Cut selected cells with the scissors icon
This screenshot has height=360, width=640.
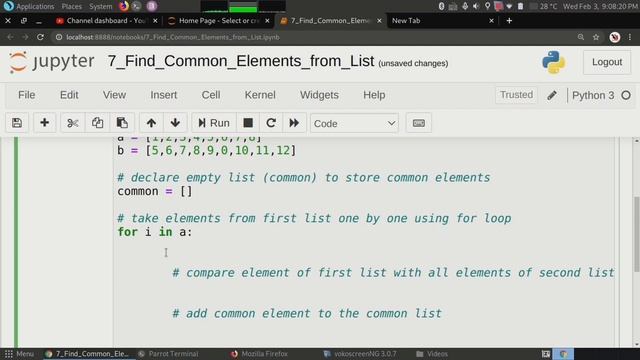(73, 123)
